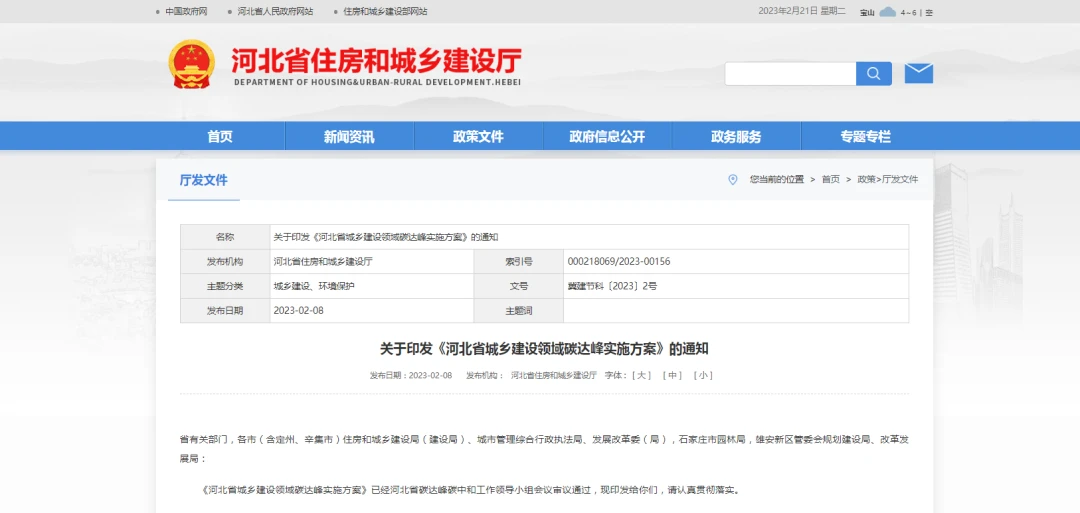Click the national emblem logo

pyautogui.click(x=191, y=64)
